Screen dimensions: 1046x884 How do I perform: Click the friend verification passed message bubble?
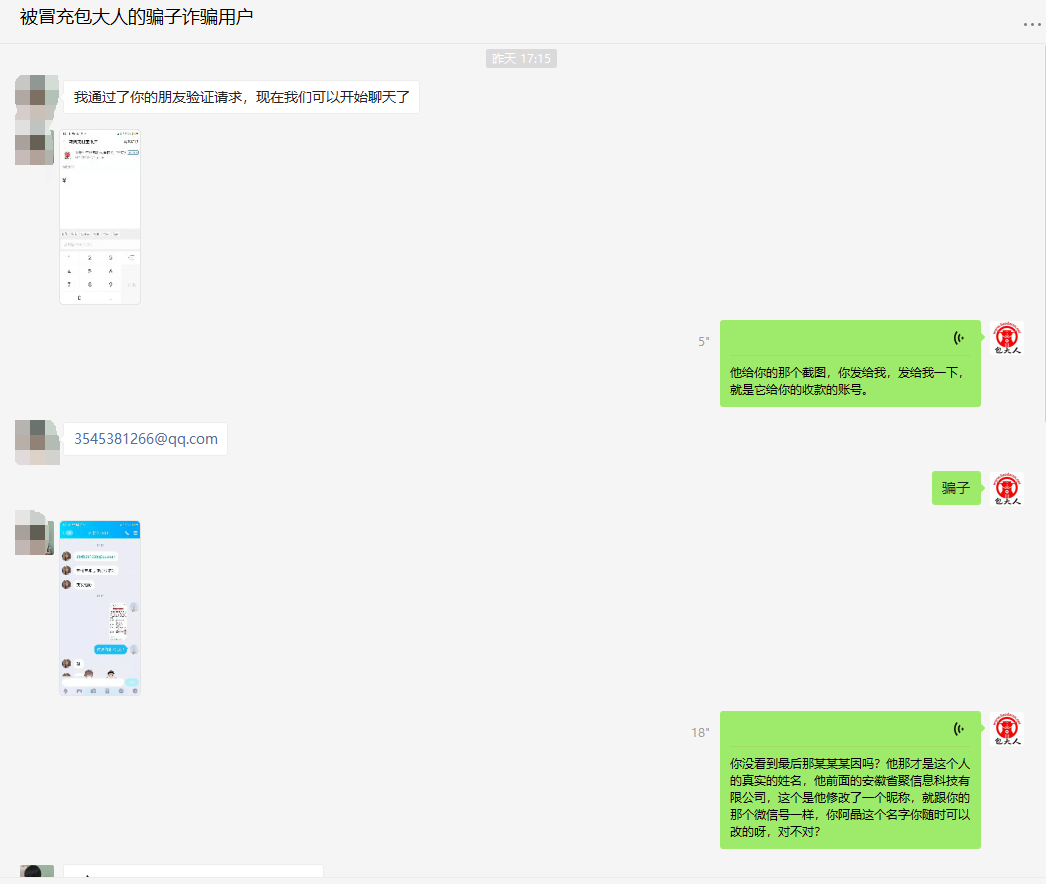pos(241,98)
